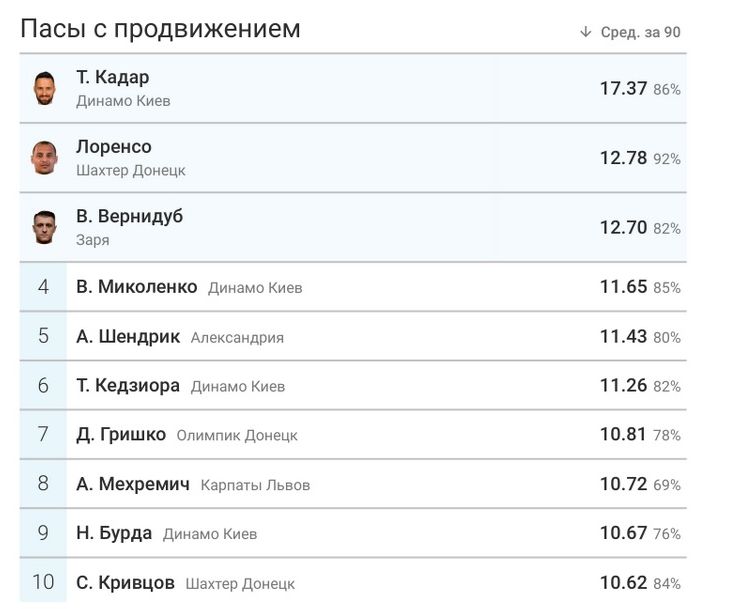The image size is (736, 609).
Task: Open player Т. Кадар's name link
Action: pyautogui.click(x=113, y=78)
